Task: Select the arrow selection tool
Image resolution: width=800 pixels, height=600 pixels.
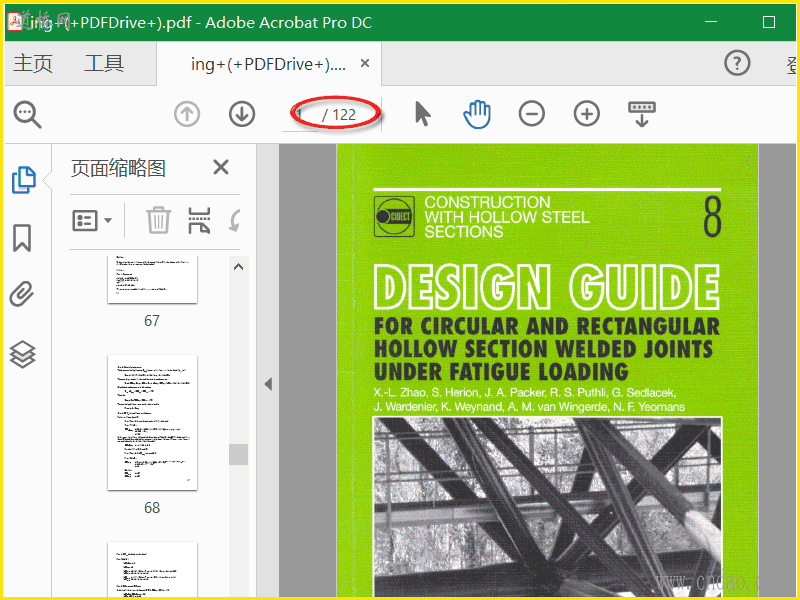Action: [422, 113]
